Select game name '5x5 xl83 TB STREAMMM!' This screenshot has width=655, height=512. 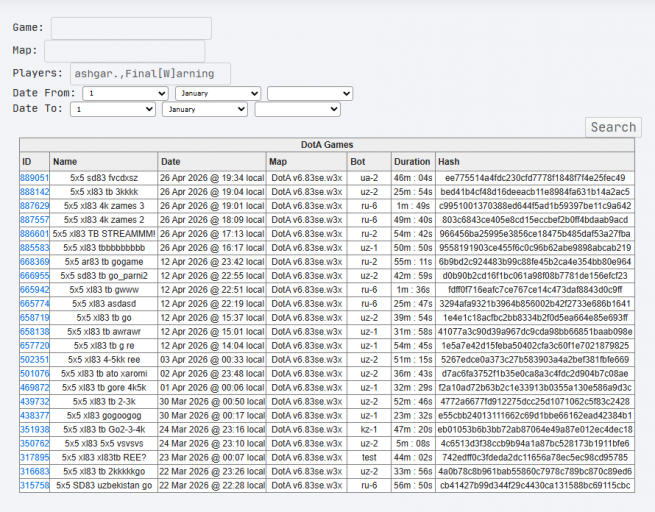pos(104,234)
